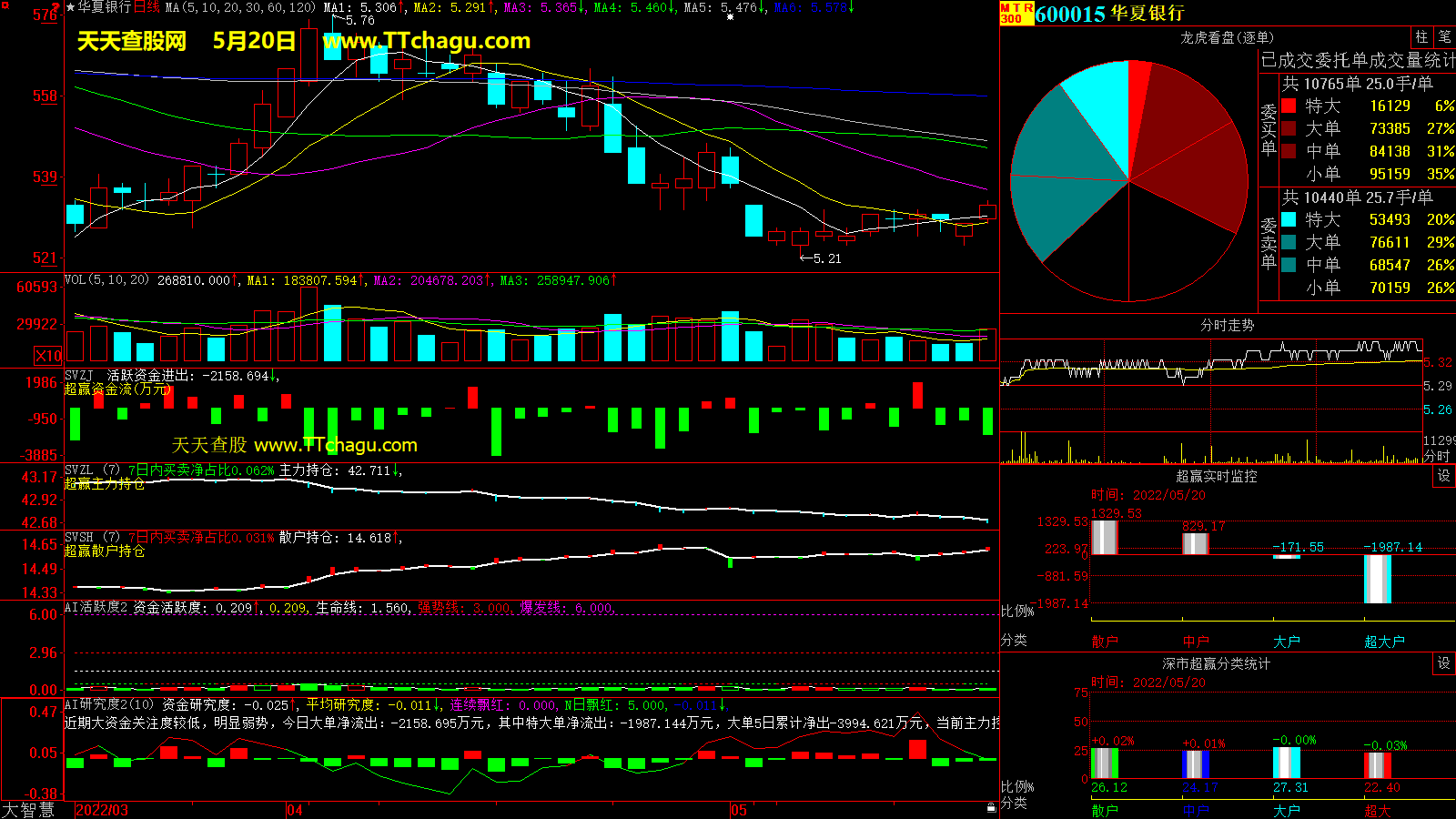Click the red question mark icon
Screen dimensions: 1456x819
pos(56,6)
